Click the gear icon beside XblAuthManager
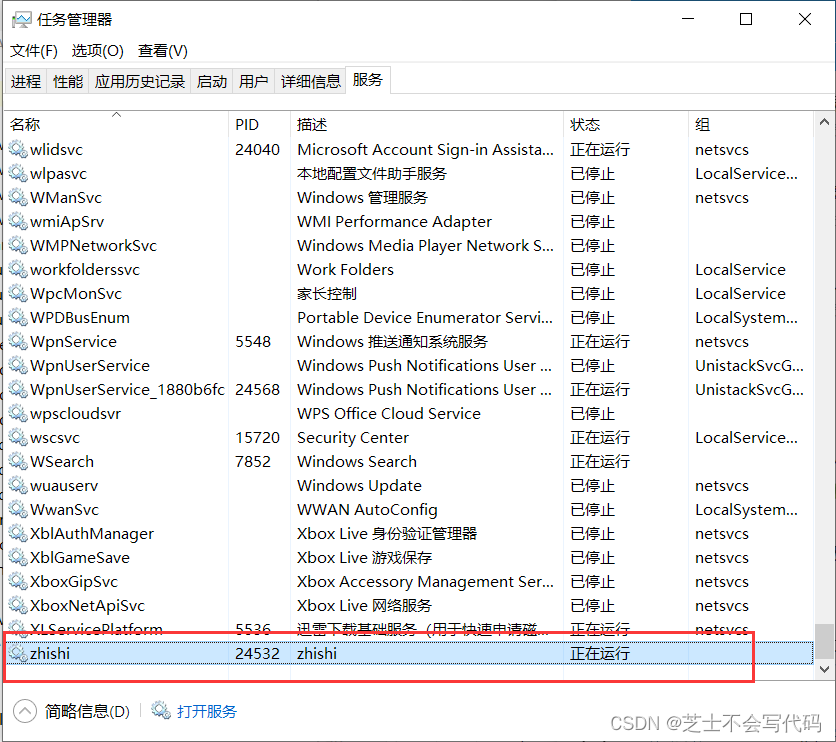The image size is (836, 742). tap(18, 533)
